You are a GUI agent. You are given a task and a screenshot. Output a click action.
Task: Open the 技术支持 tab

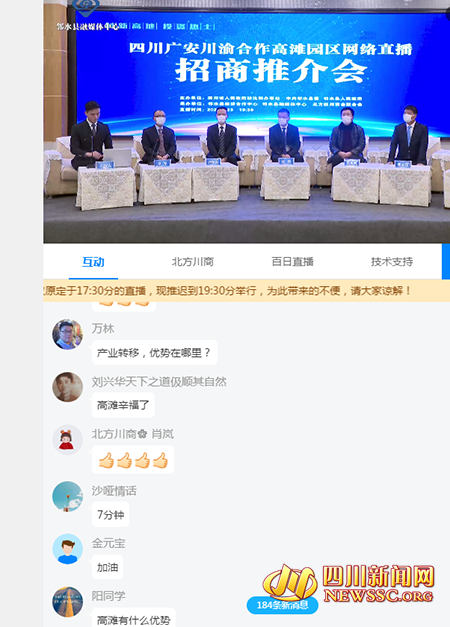[392, 262]
